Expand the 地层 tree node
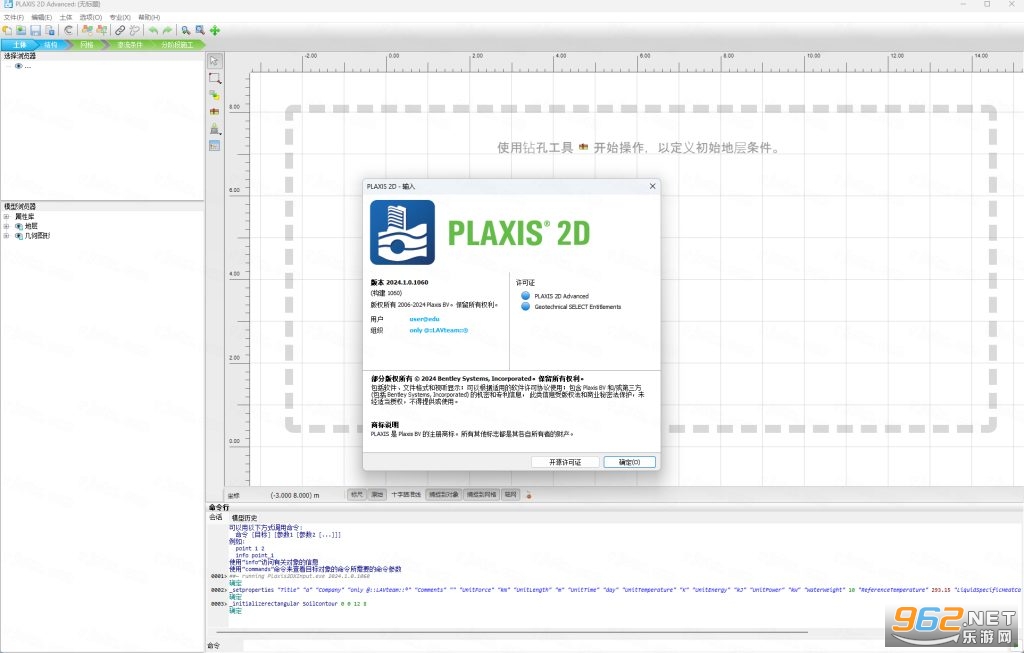 (7, 226)
